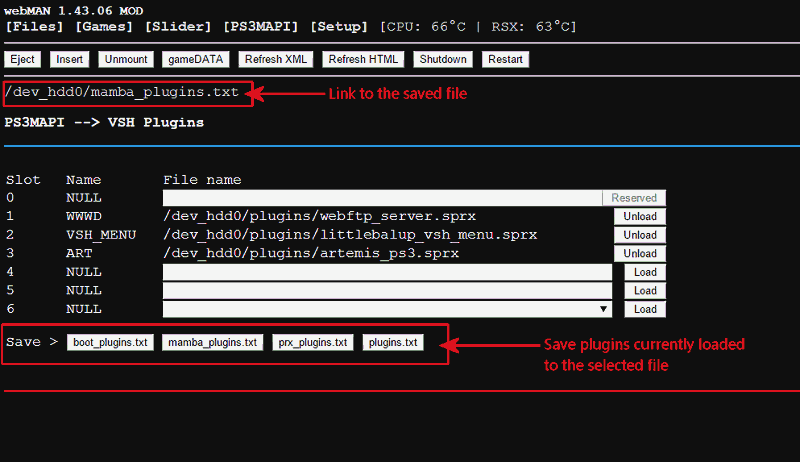Click the slot 0 file name field
800x462 pixels.
[383, 198]
